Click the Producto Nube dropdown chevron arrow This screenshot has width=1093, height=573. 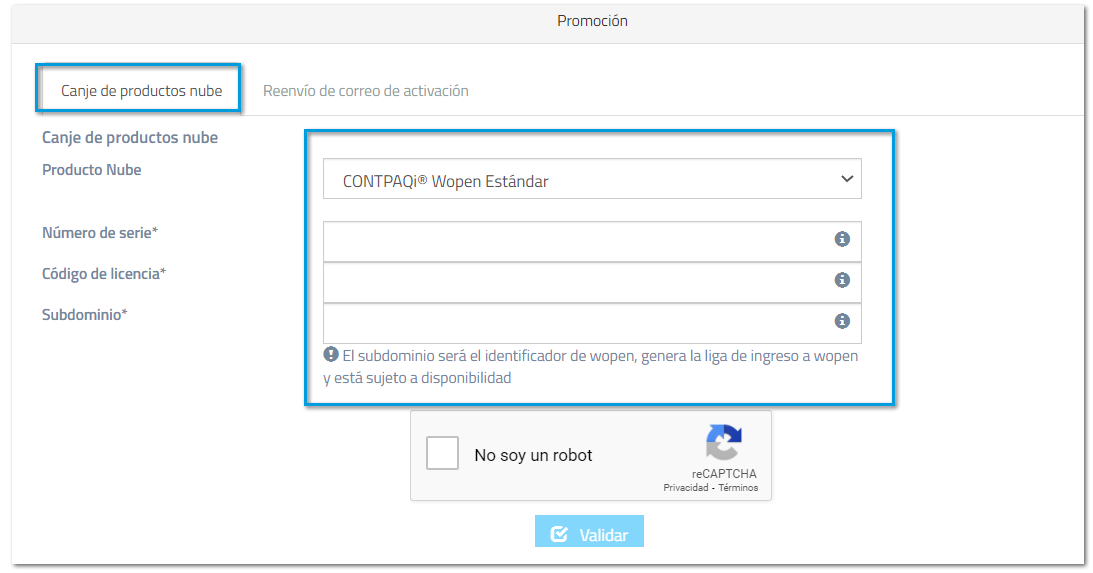point(847,179)
